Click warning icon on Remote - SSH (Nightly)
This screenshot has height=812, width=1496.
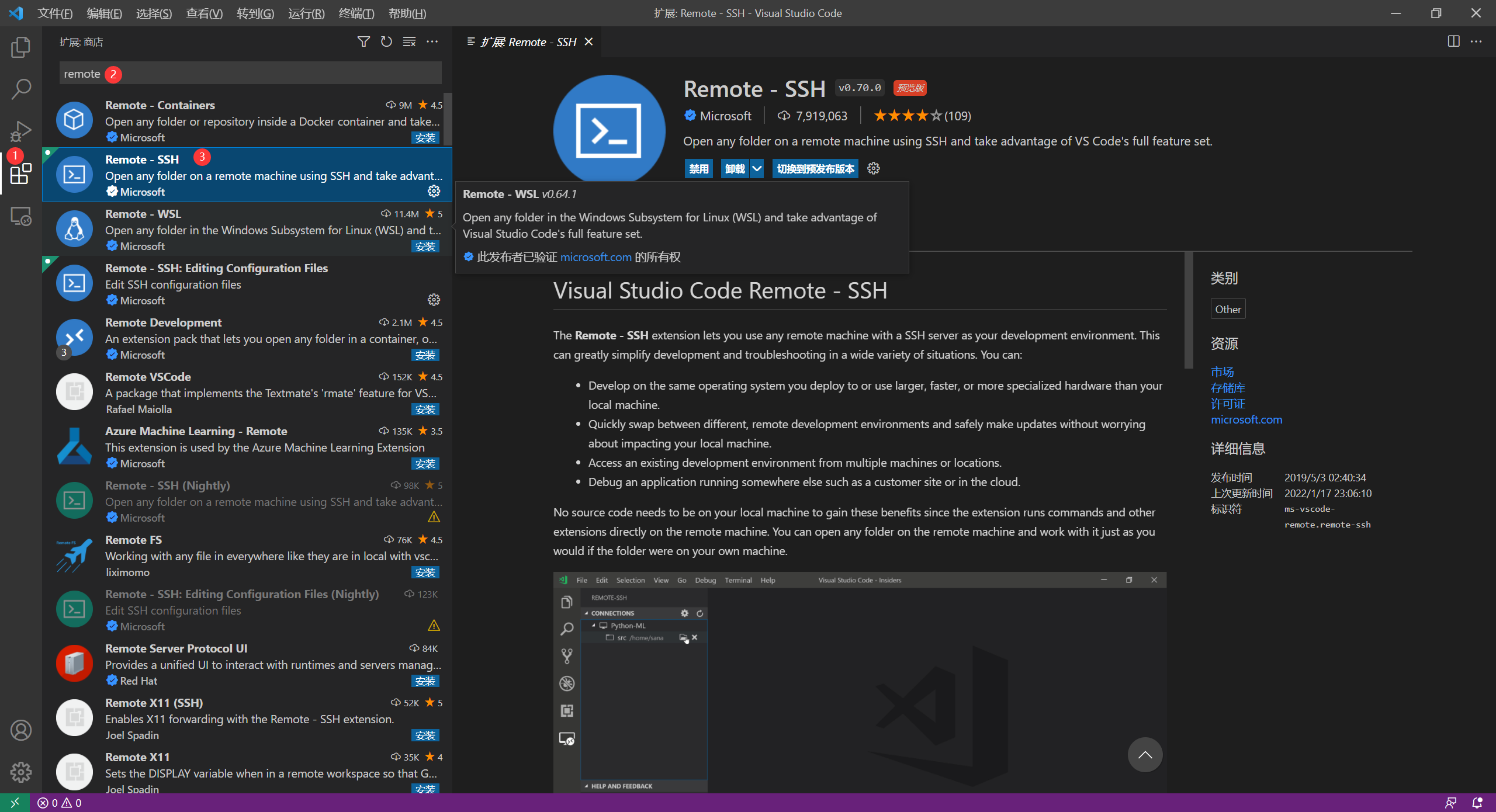(434, 517)
